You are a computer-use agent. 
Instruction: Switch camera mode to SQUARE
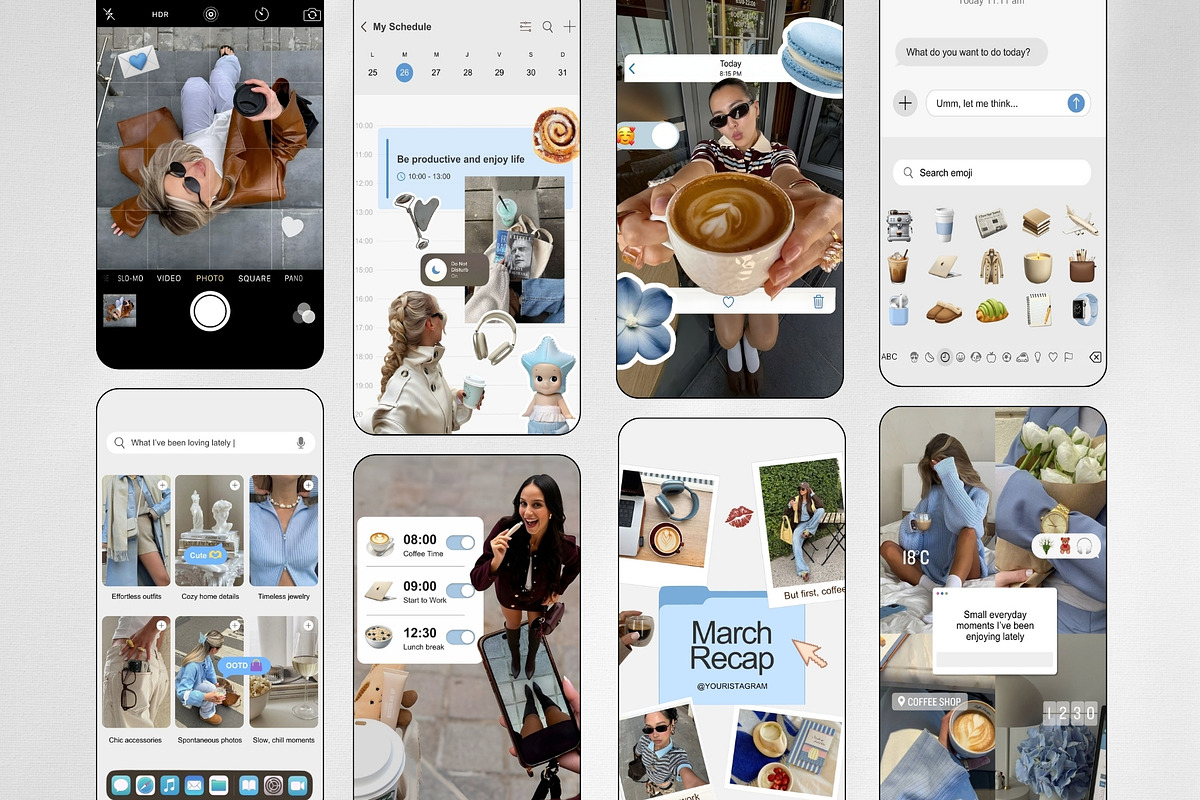point(255,278)
